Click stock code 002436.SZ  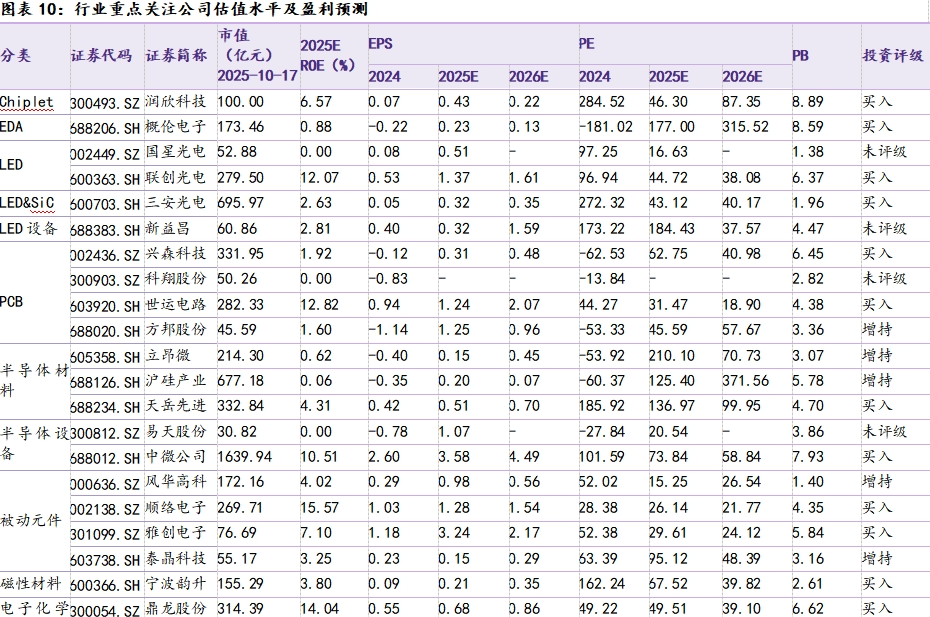[x=105, y=255]
